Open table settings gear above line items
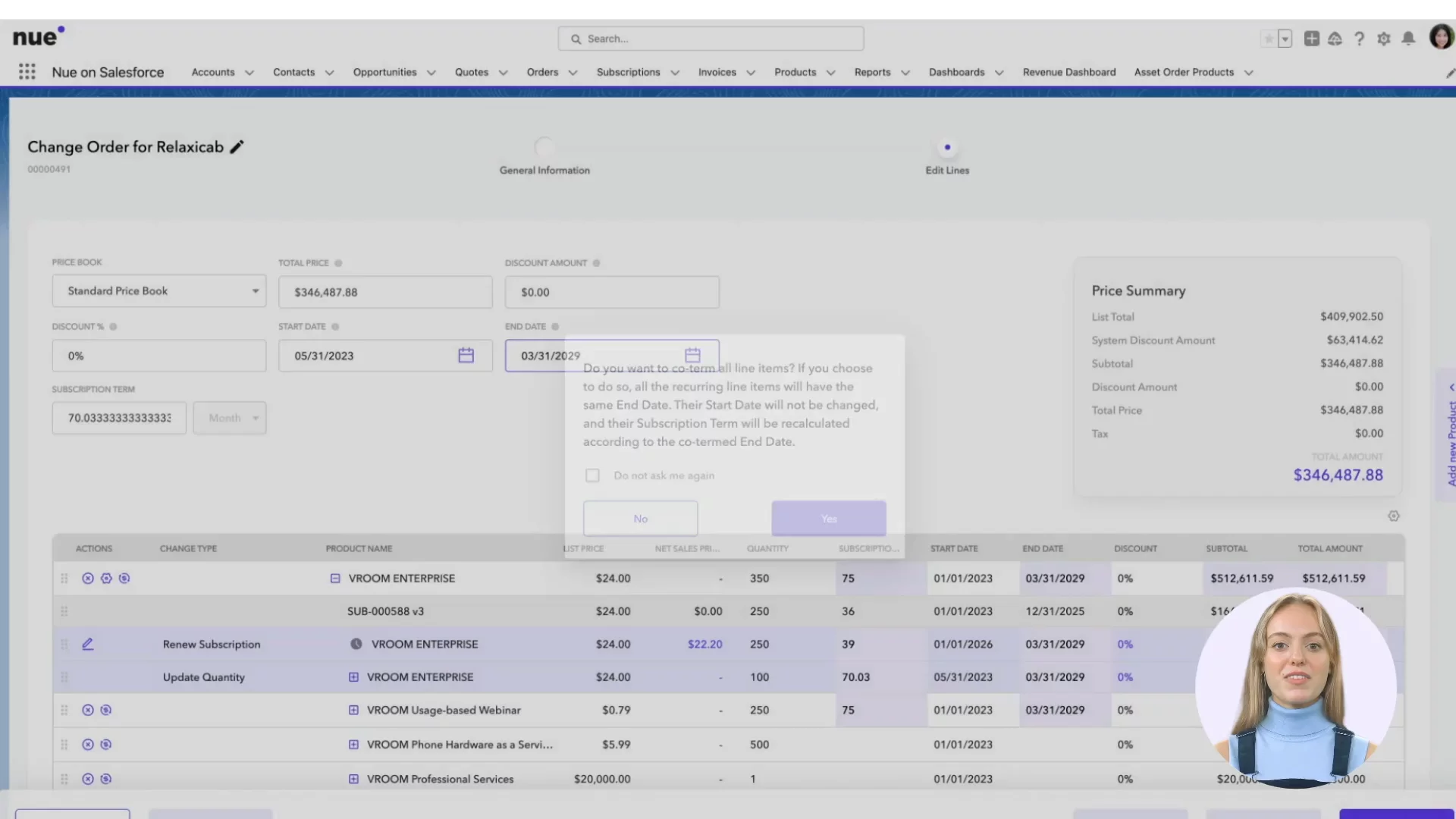 [1394, 516]
